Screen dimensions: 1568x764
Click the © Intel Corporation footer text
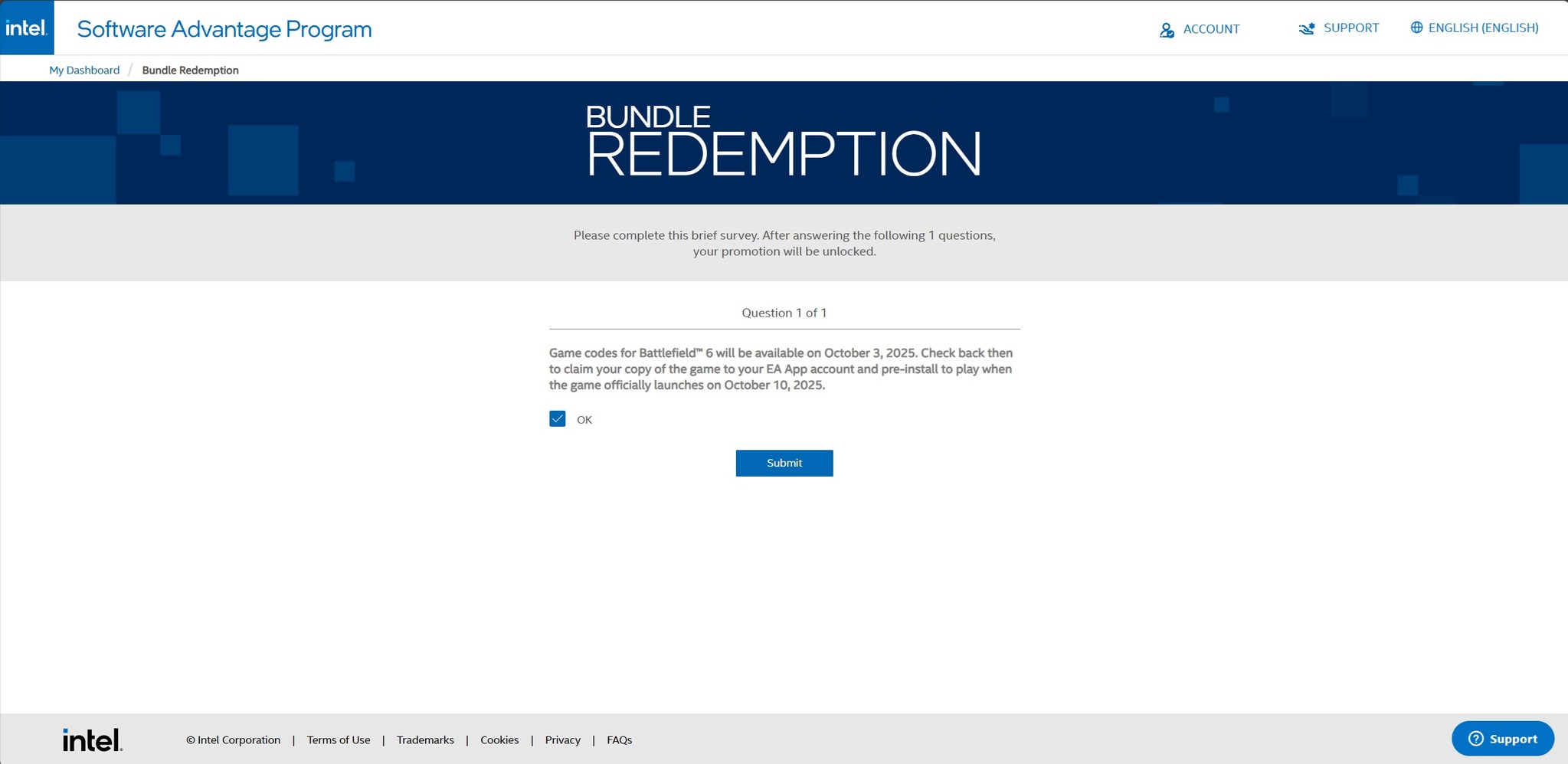[x=233, y=739]
